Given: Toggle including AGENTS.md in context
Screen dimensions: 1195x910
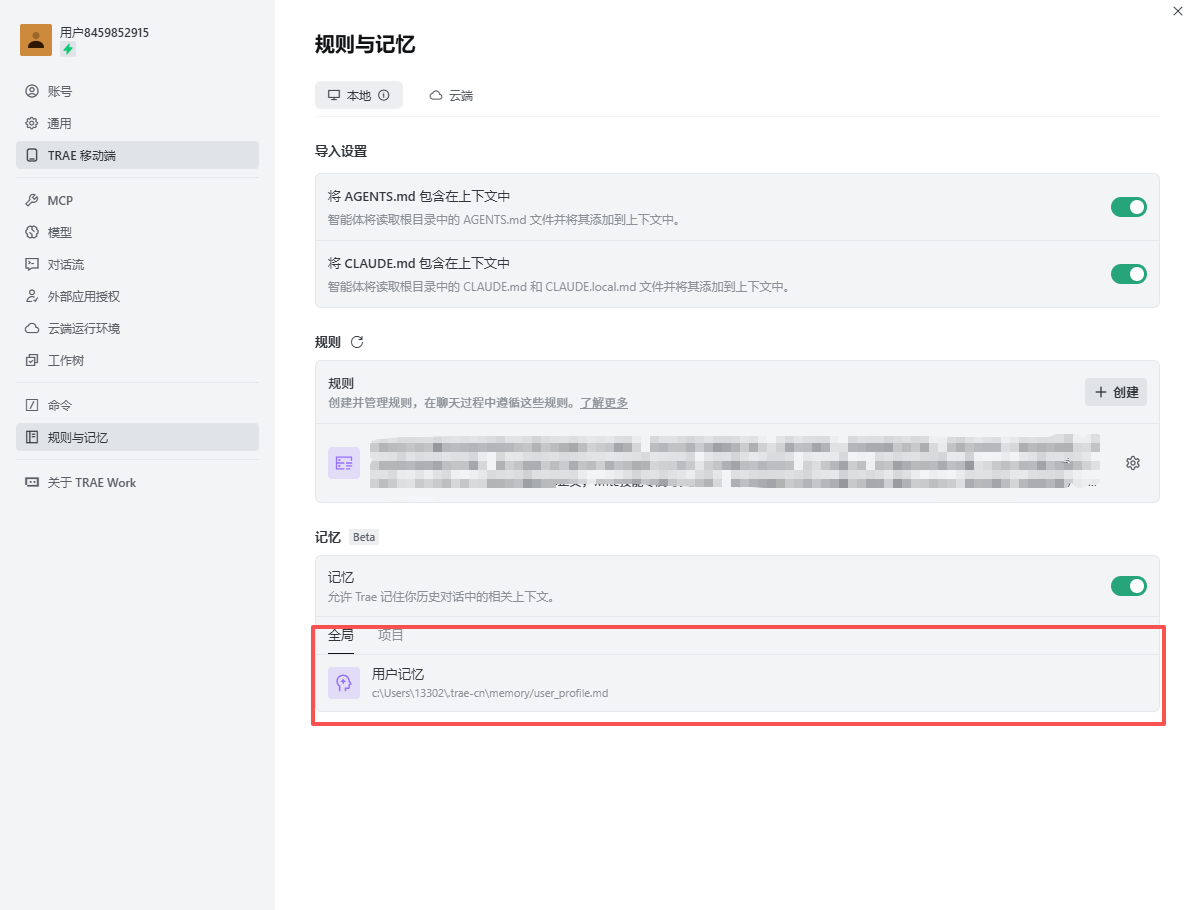Looking at the screenshot, I should (1129, 207).
